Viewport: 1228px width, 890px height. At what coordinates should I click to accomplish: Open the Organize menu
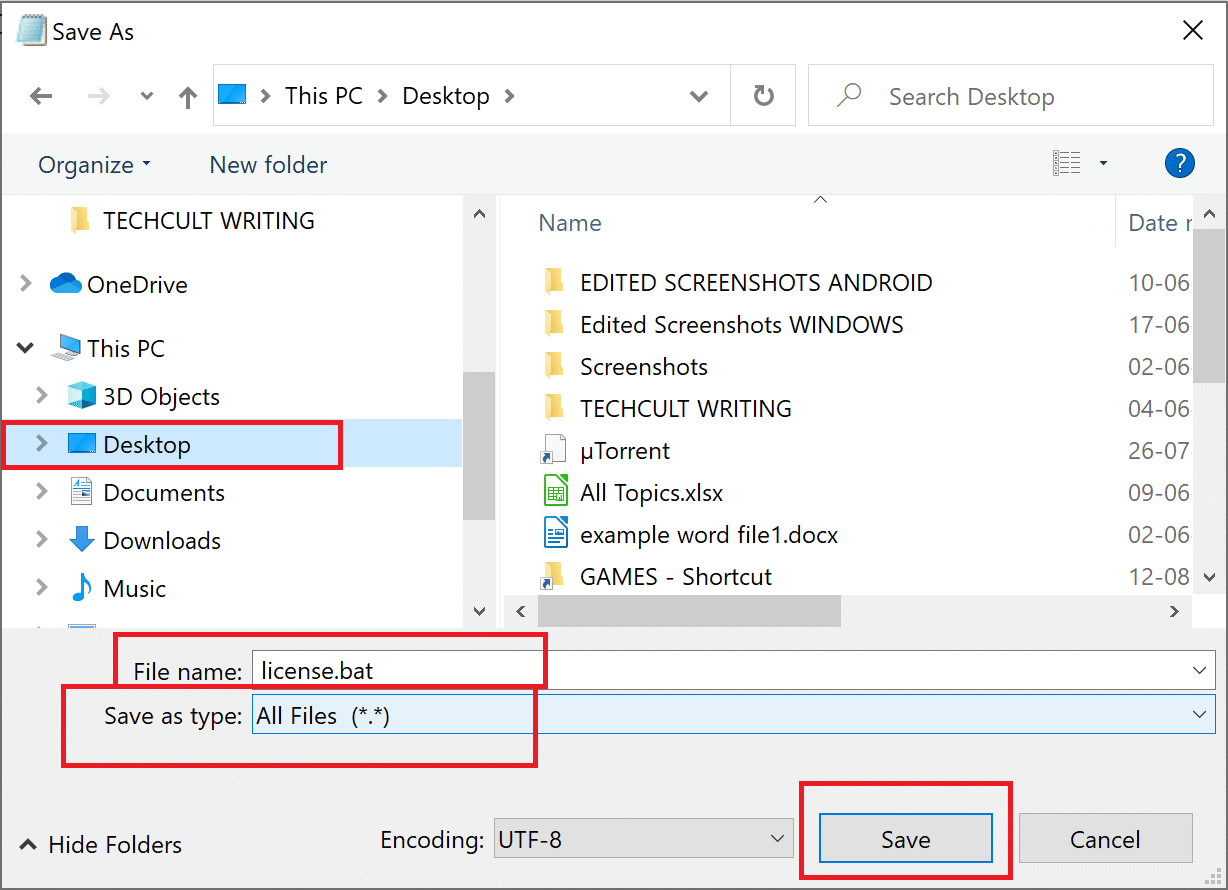pyautogui.click(x=94, y=165)
